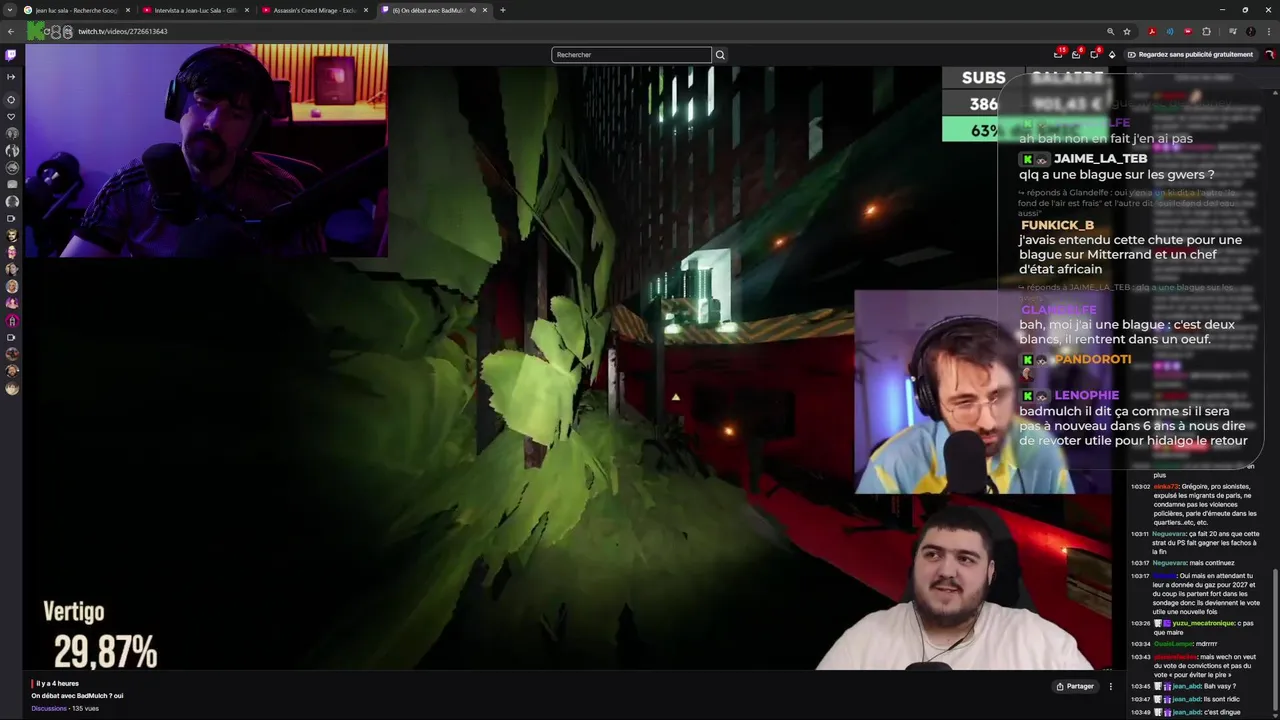Viewport: 1280px width, 720px height.
Task: Open the Bits diamond icon
Action: coord(1112,55)
